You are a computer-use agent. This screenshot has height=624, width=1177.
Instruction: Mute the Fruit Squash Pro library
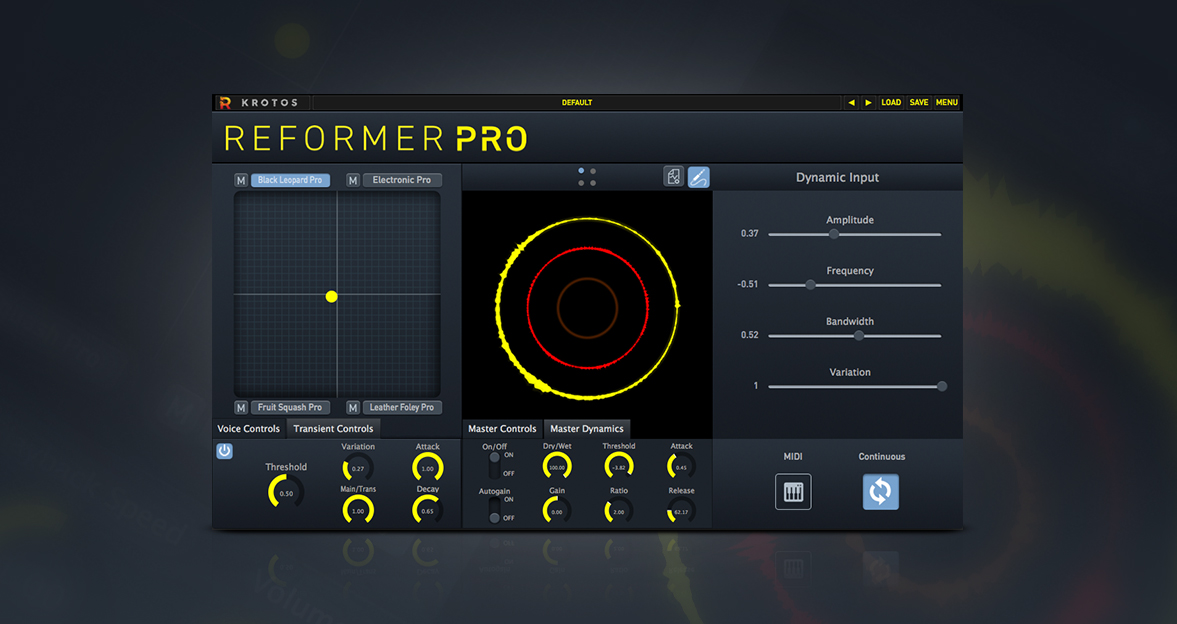coord(241,408)
